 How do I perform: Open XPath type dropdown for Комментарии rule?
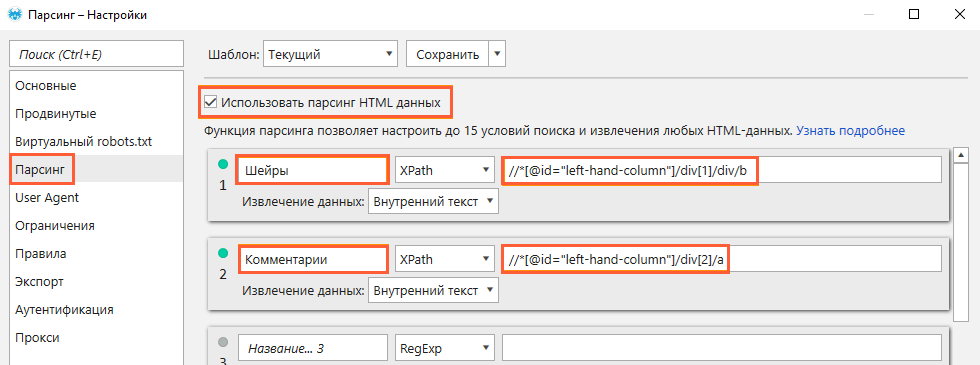(444, 259)
